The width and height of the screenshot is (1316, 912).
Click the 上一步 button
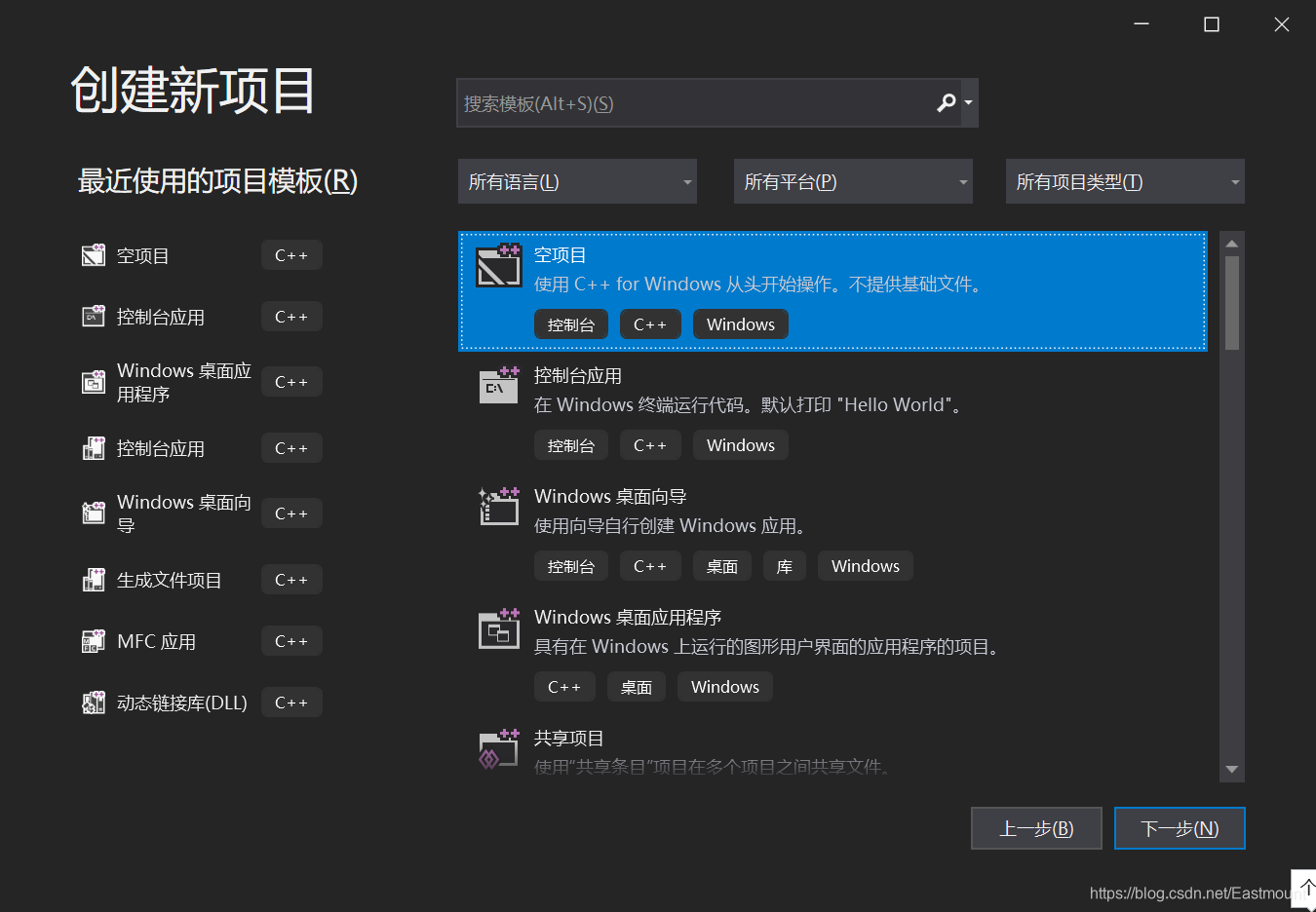1036,827
